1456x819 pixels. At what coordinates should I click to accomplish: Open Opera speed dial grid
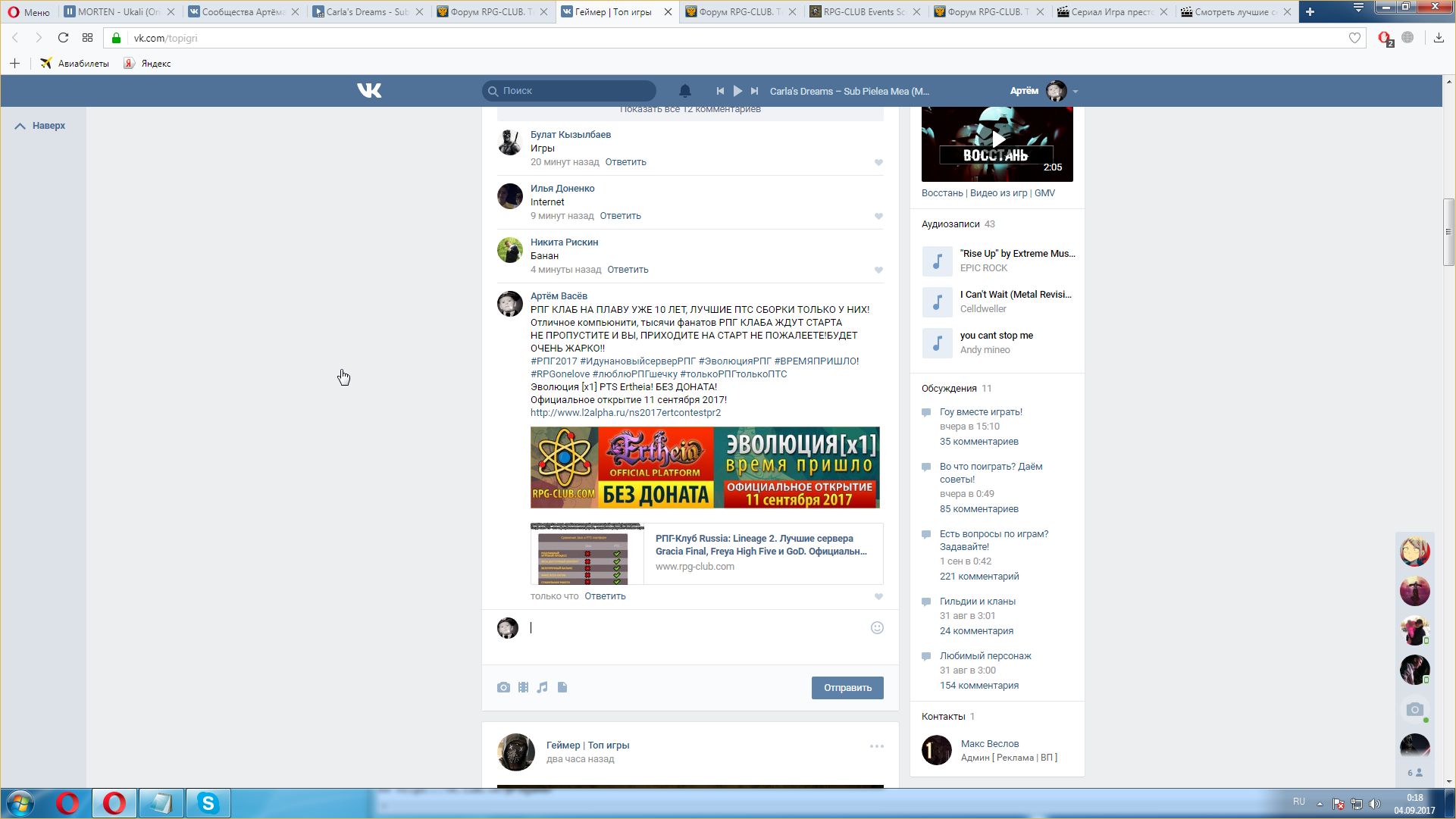click(87, 38)
